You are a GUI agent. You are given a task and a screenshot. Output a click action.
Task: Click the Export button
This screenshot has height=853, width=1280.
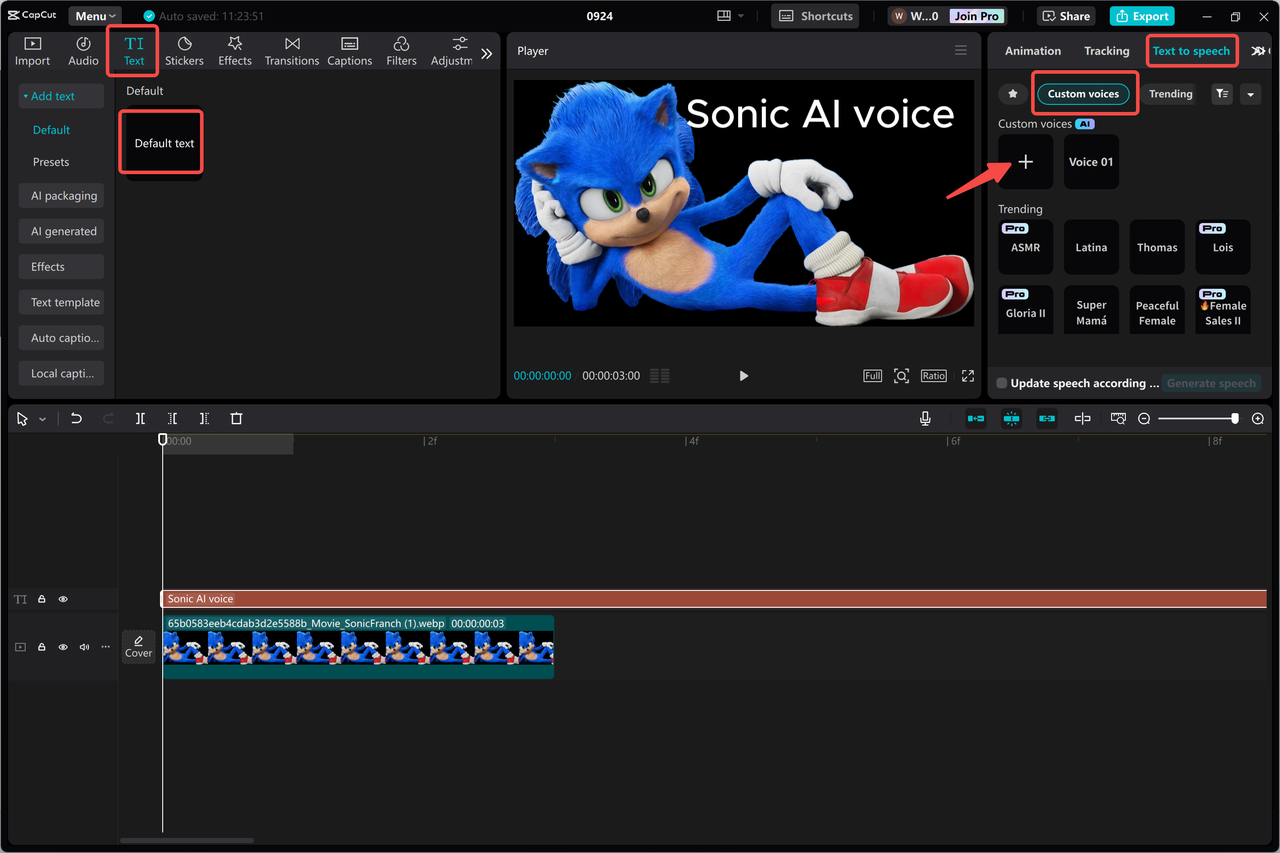point(1141,15)
